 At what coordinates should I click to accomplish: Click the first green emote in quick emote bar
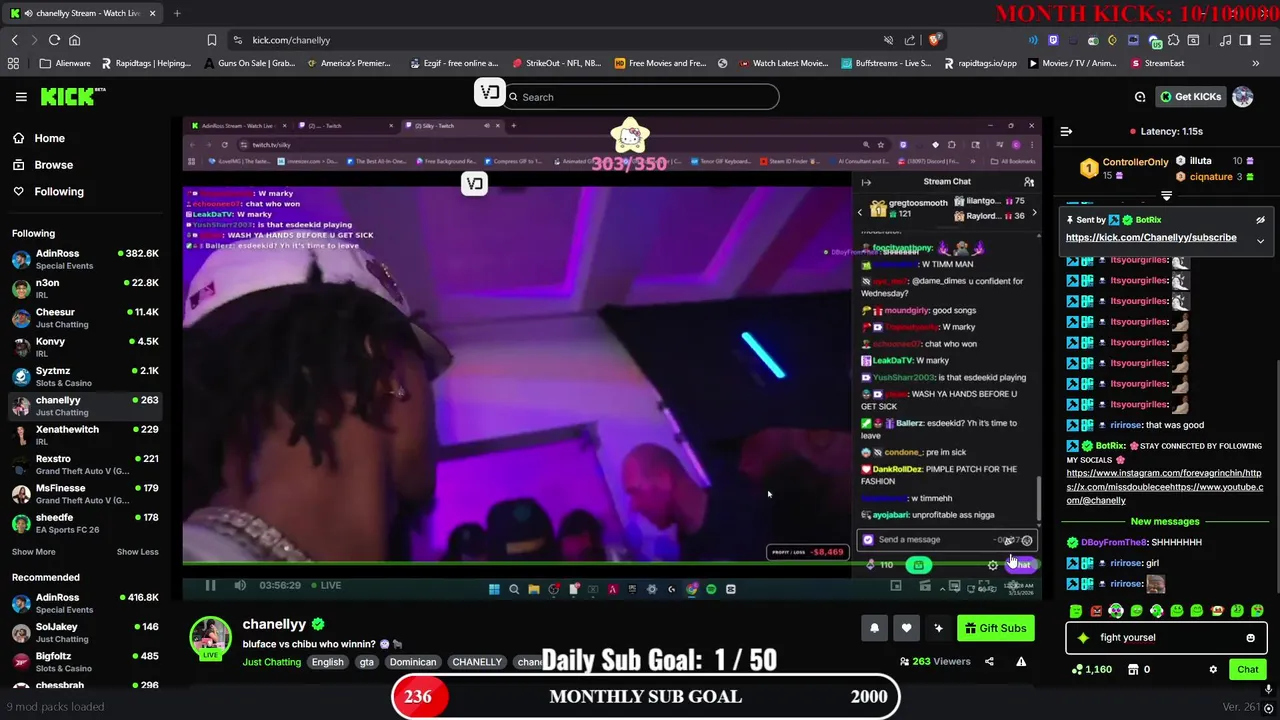click(x=1076, y=611)
